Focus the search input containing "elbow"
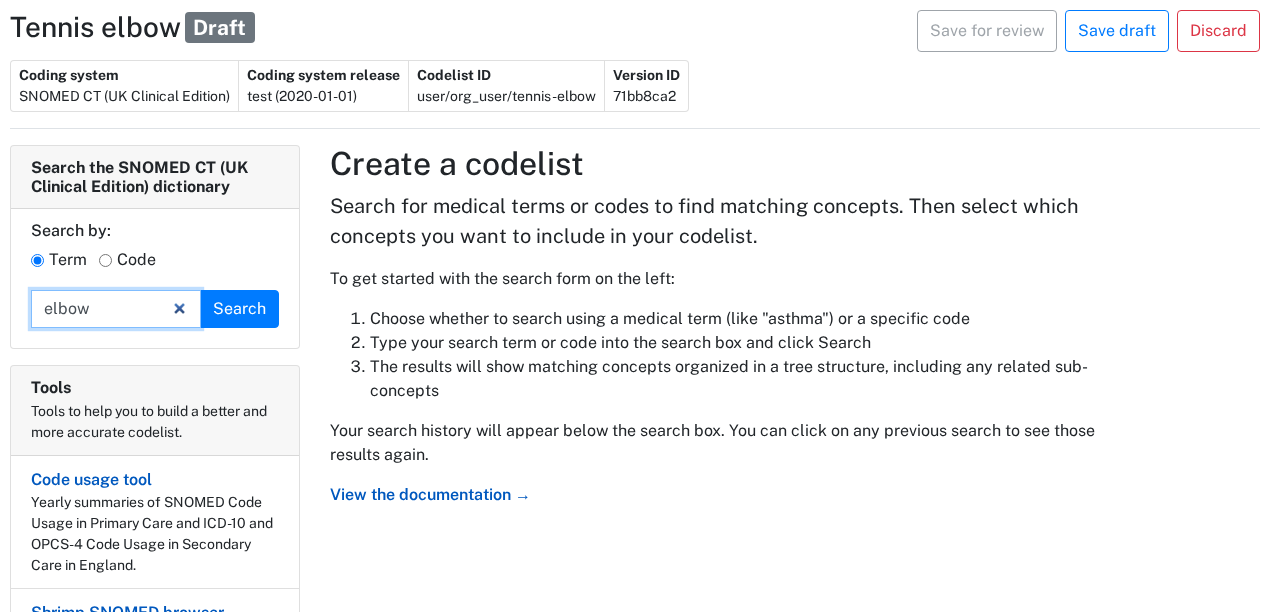 point(100,309)
